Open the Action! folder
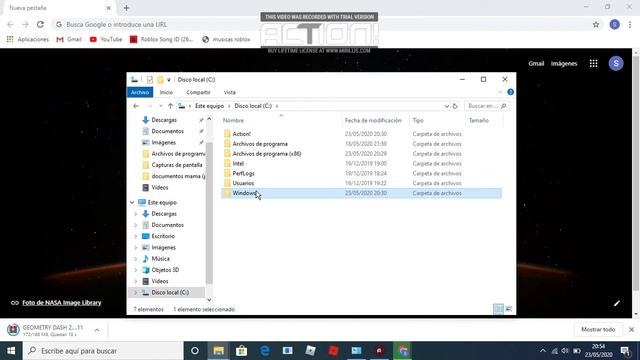Screen dimensions: 640x360 pyautogui.click(x=242, y=134)
